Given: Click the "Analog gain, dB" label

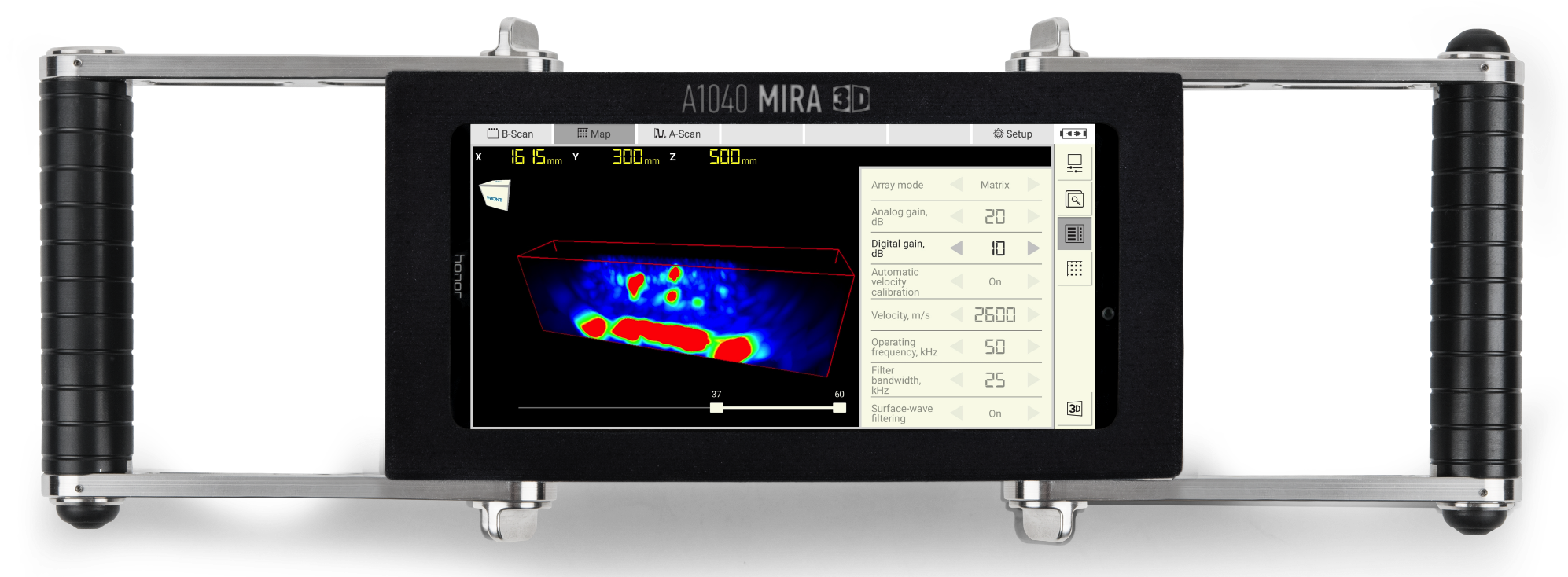Looking at the screenshot, I should coord(900,216).
